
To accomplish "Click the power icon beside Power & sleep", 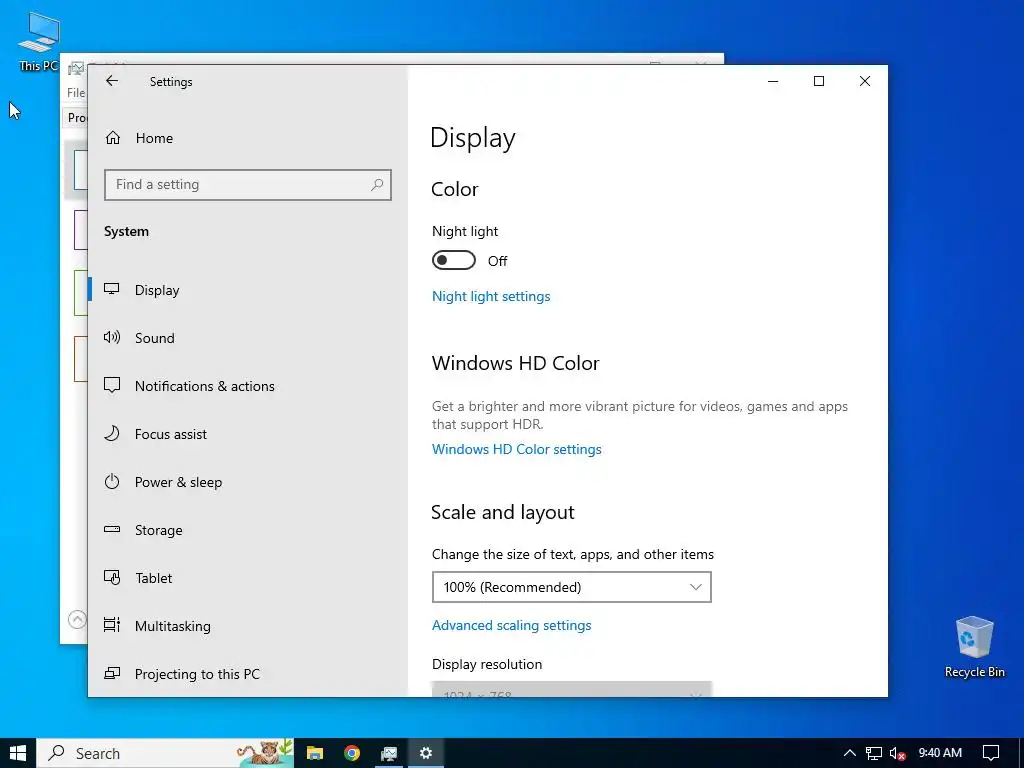I will coord(112,481).
